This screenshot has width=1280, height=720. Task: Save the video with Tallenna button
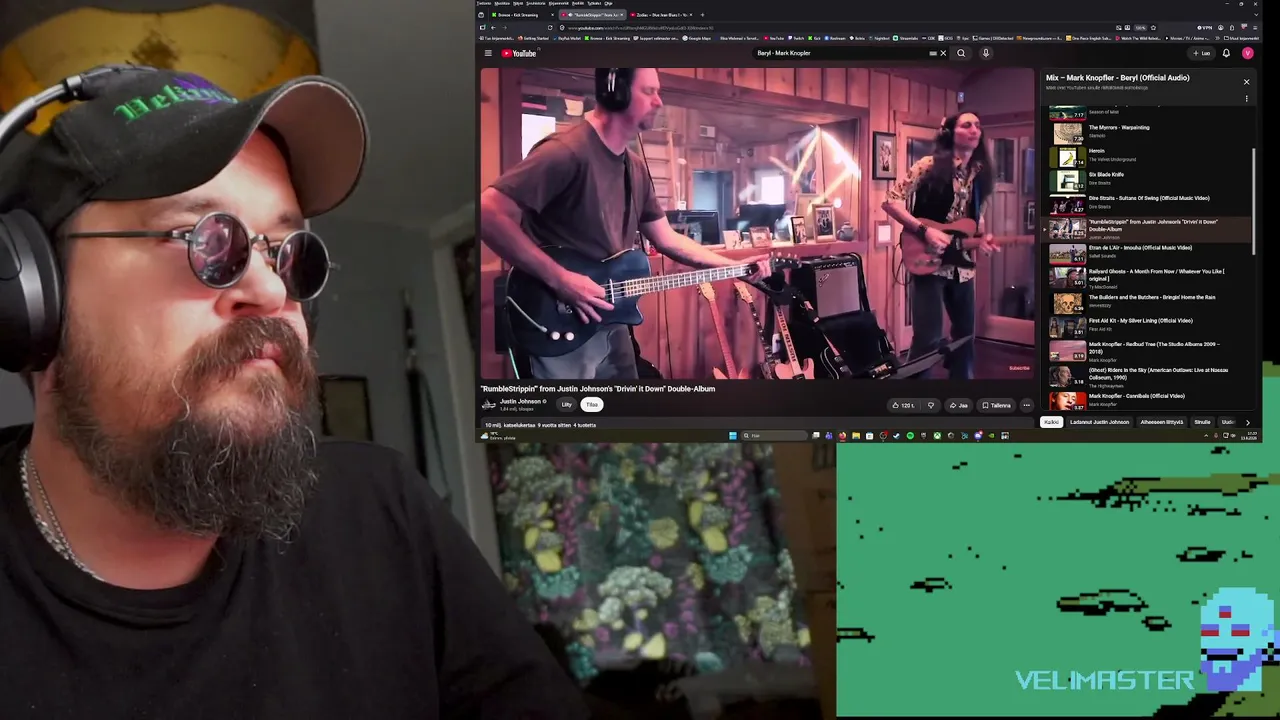coord(996,405)
